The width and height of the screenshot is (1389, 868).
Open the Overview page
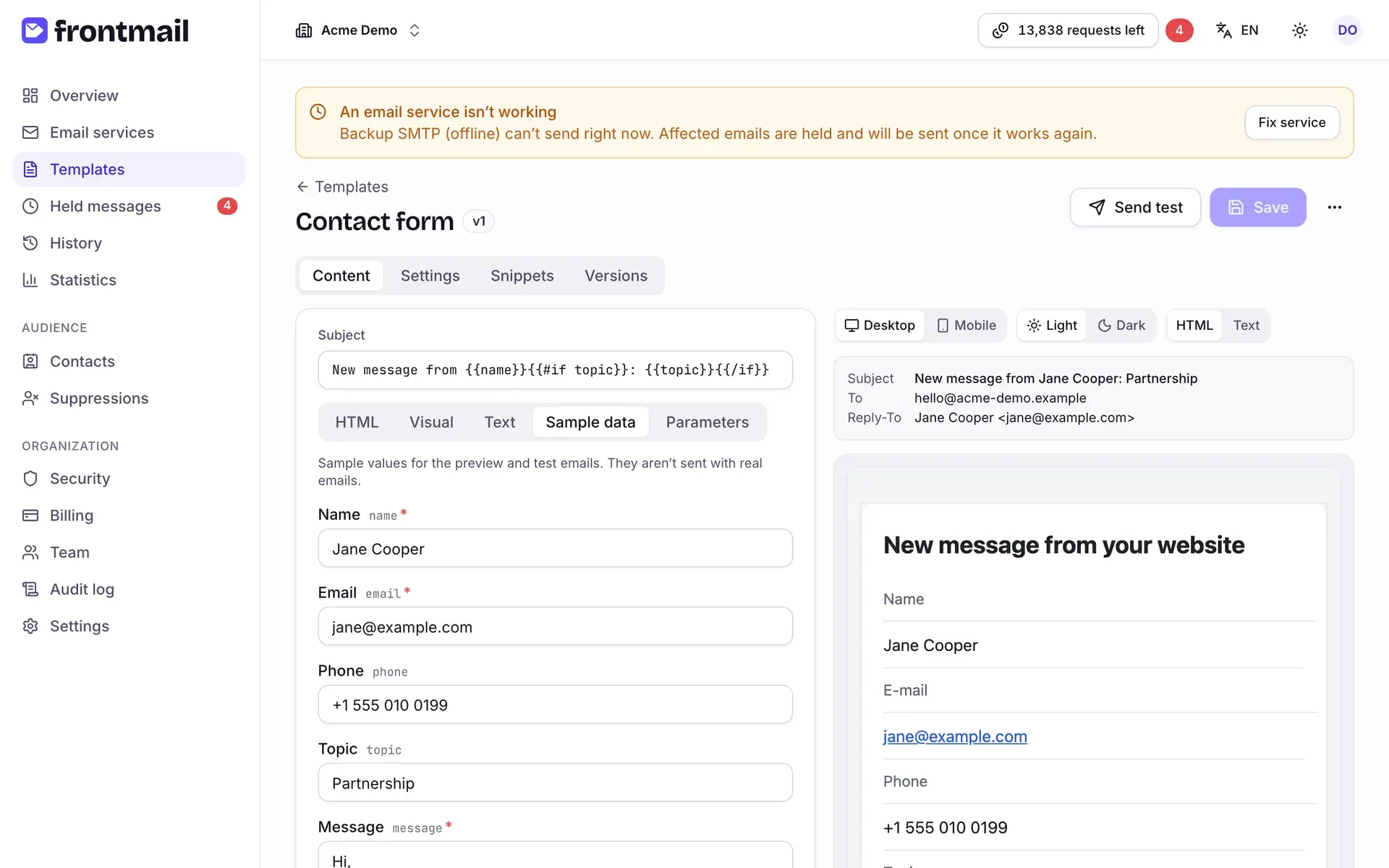point(129,95)
